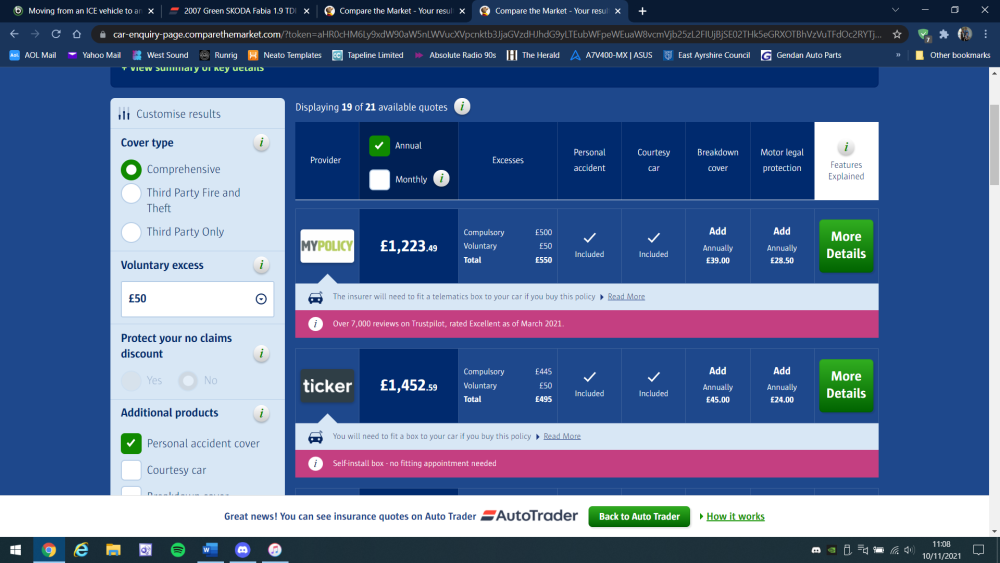
Task: Click Trustpilot reviews info icon
Action: coord(315,324)
